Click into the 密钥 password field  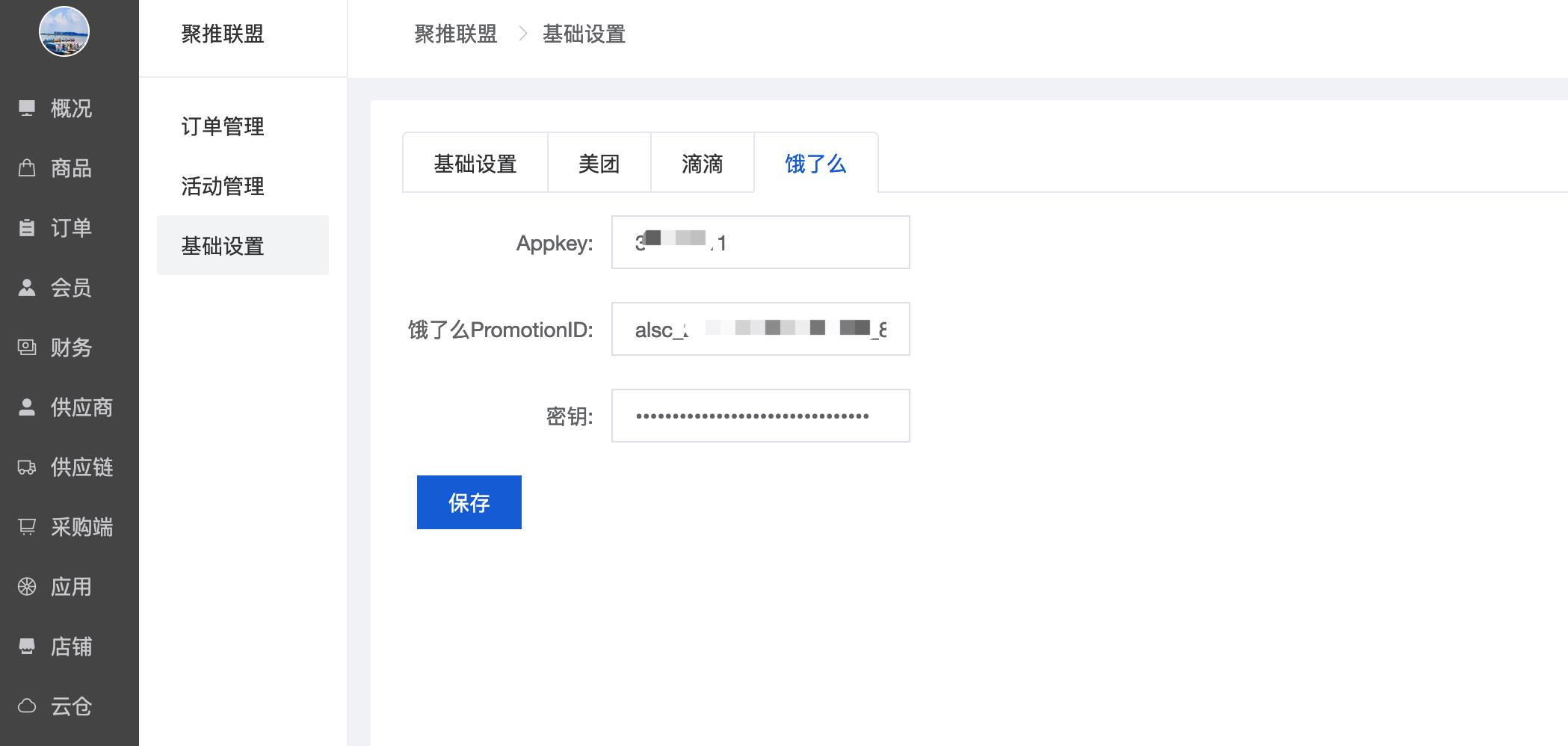[760, 416]
